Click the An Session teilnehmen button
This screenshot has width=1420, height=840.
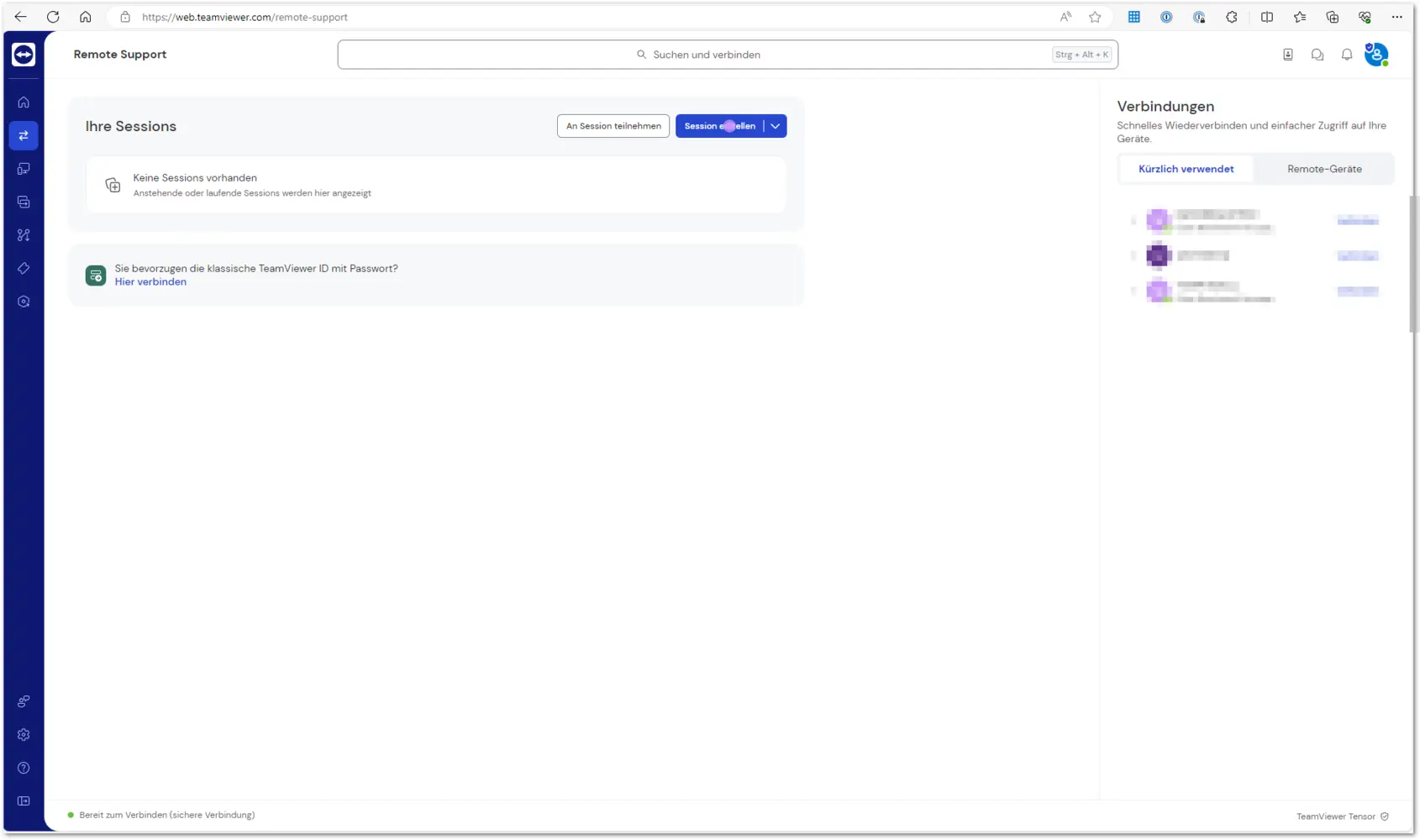(613, 126)
